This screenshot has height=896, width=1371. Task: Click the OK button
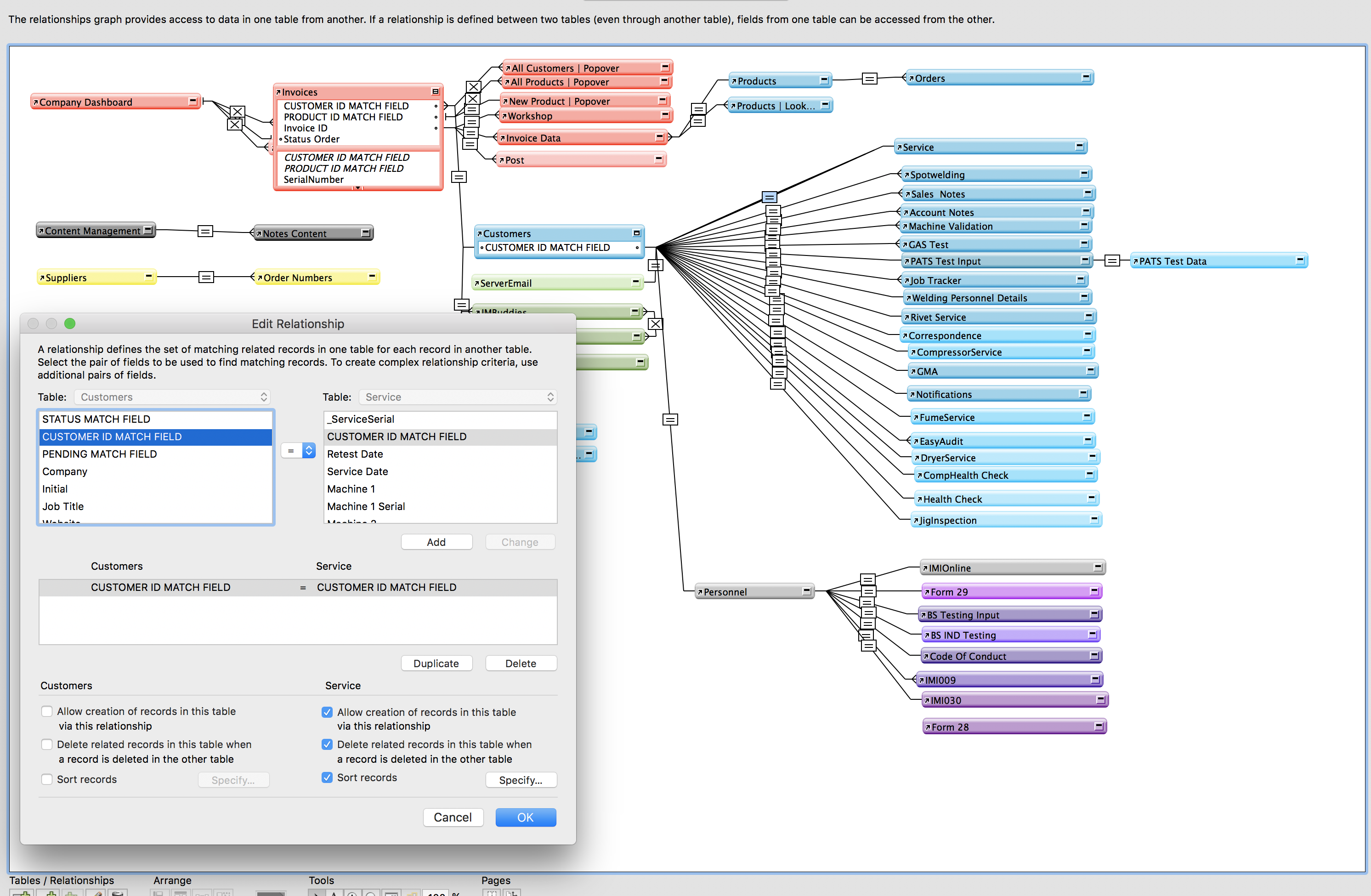[525, 817]
